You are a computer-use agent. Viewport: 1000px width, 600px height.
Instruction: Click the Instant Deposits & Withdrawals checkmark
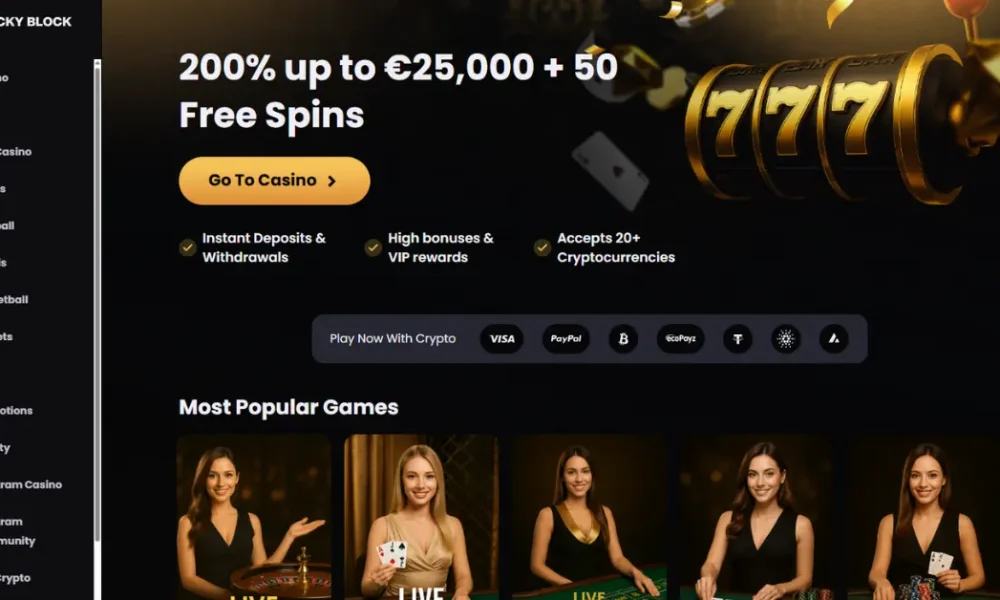point(188,247)
